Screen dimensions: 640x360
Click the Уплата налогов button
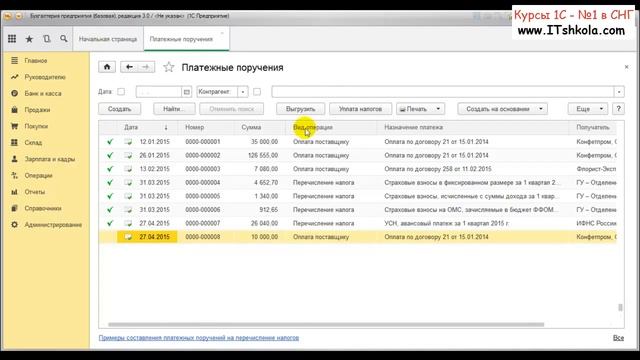360,109
